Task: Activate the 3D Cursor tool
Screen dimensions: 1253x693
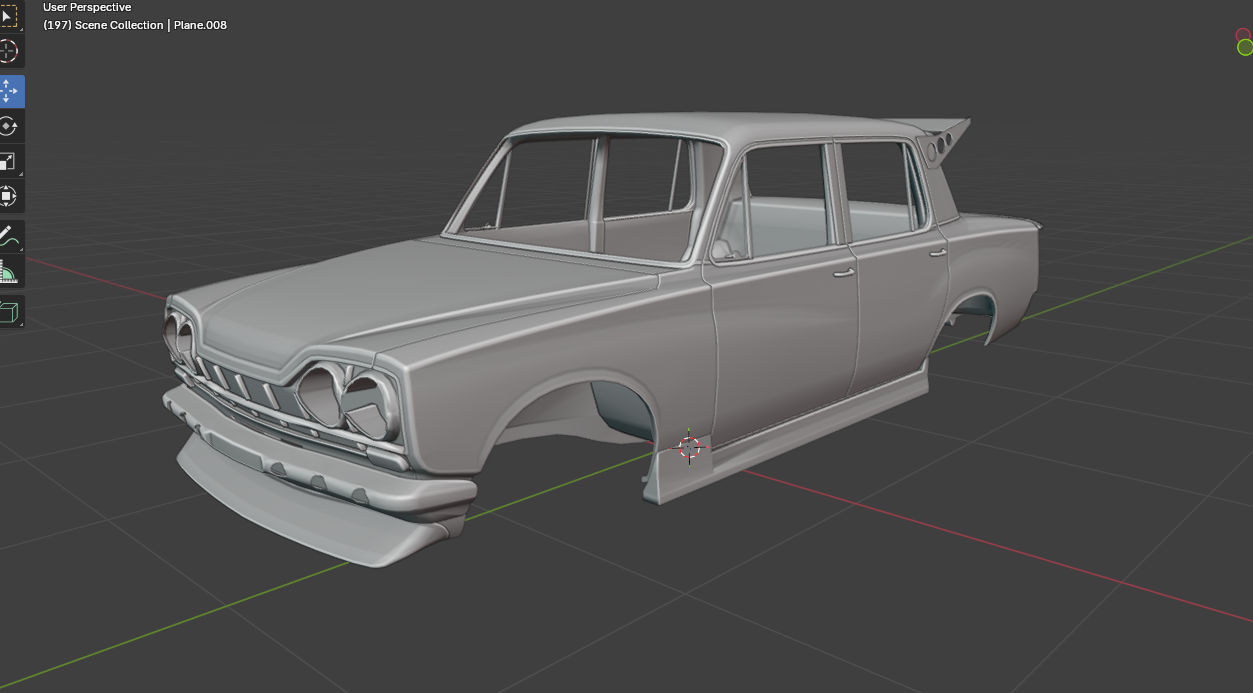Action: click(x=9, y=51)
